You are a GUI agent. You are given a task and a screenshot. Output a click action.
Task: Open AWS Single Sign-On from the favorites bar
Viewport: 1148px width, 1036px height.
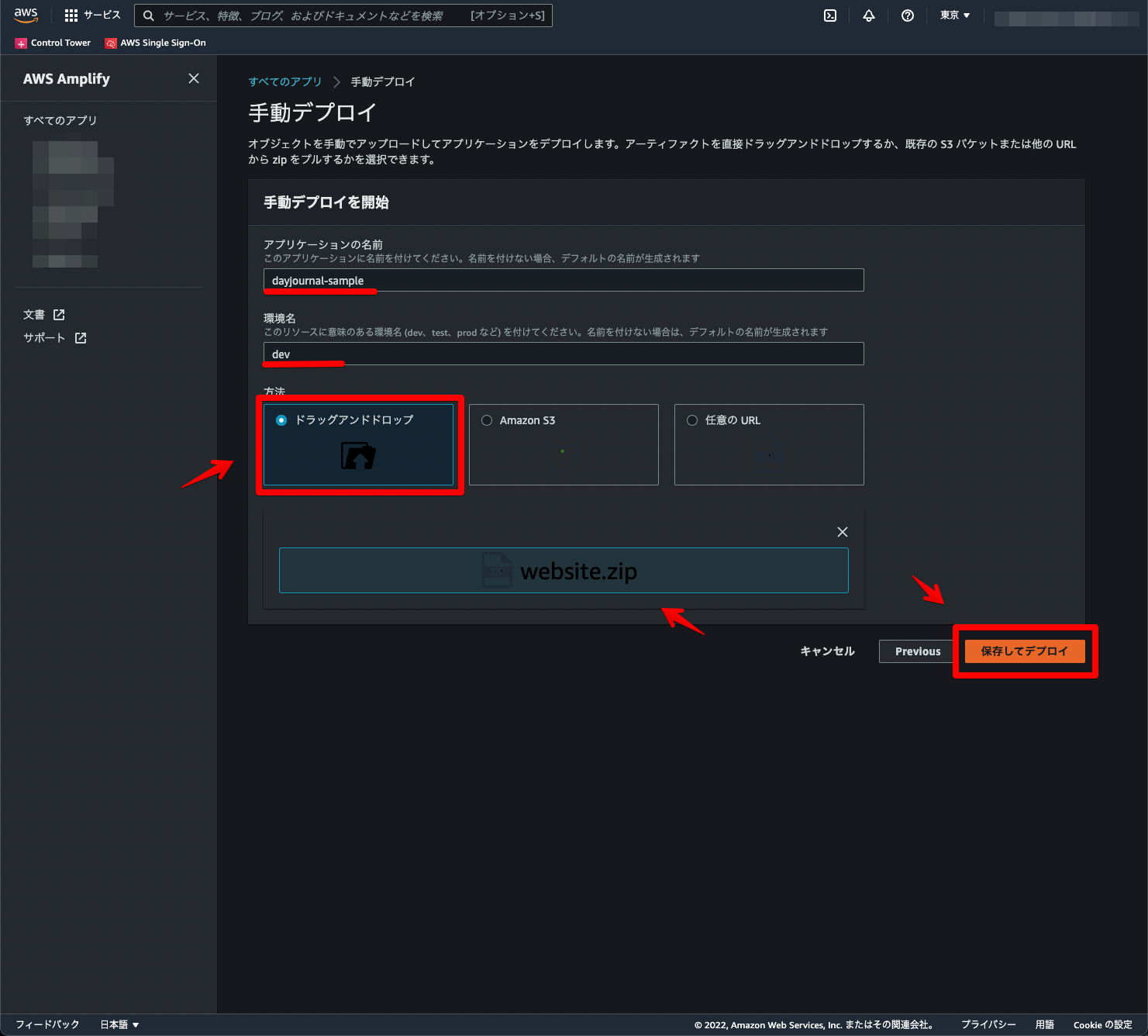(x=155, y=43)
